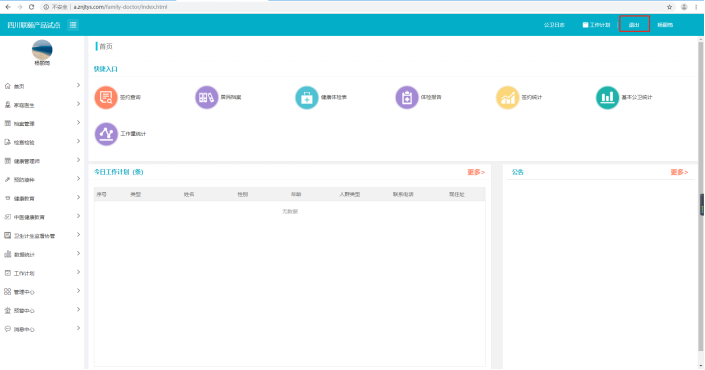Click the 人群类型 column header
Image resolution: width=705 pixels, height=370 pixels.
pos(350,194)
